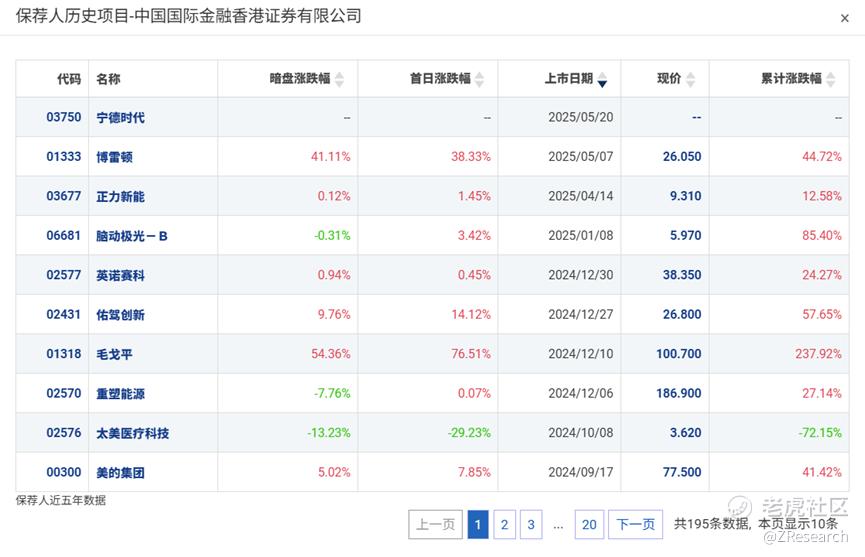Open stock code 06681

[63, 235]
